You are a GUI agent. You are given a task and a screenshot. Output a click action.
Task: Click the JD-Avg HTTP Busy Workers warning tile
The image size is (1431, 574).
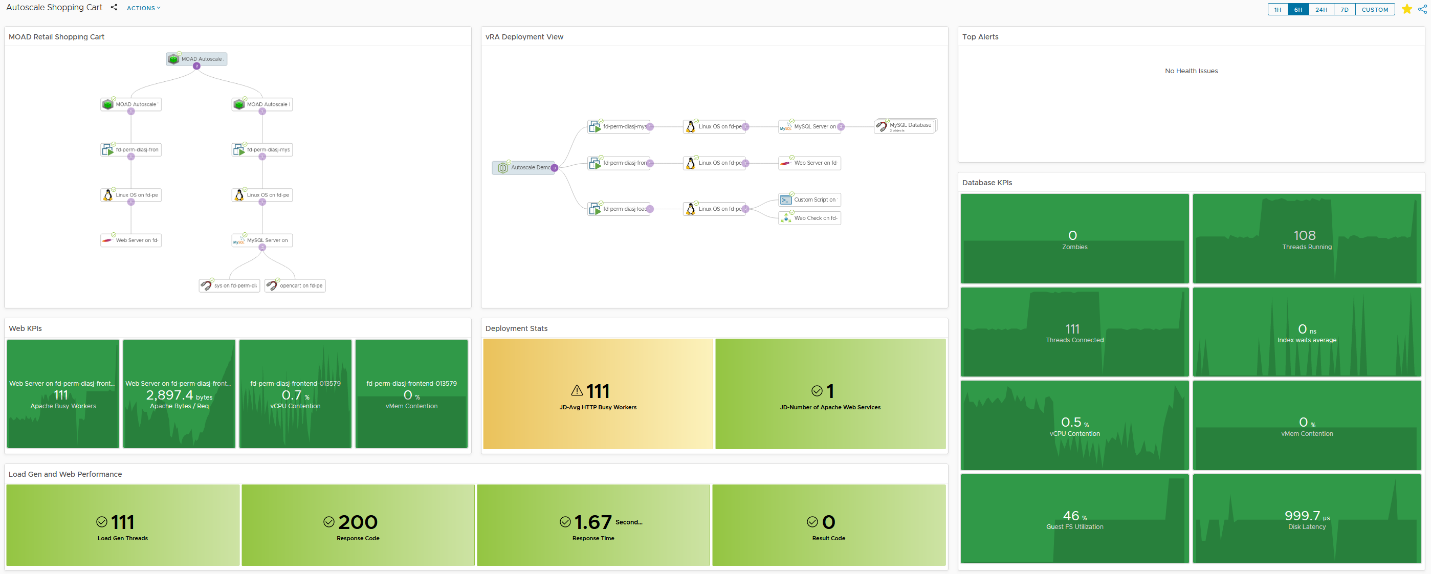(x=598, y=394)
